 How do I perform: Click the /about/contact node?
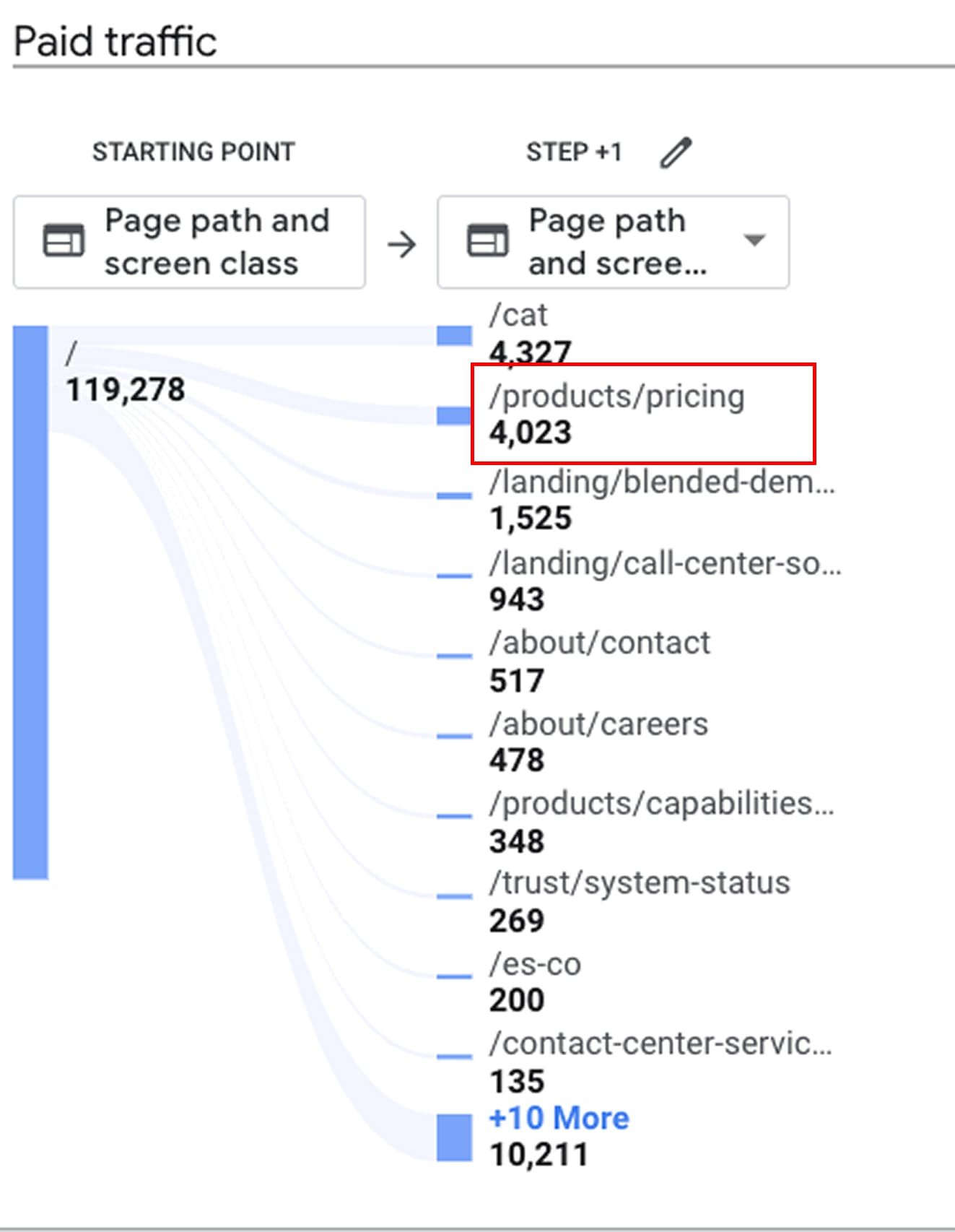click(599, 643)
